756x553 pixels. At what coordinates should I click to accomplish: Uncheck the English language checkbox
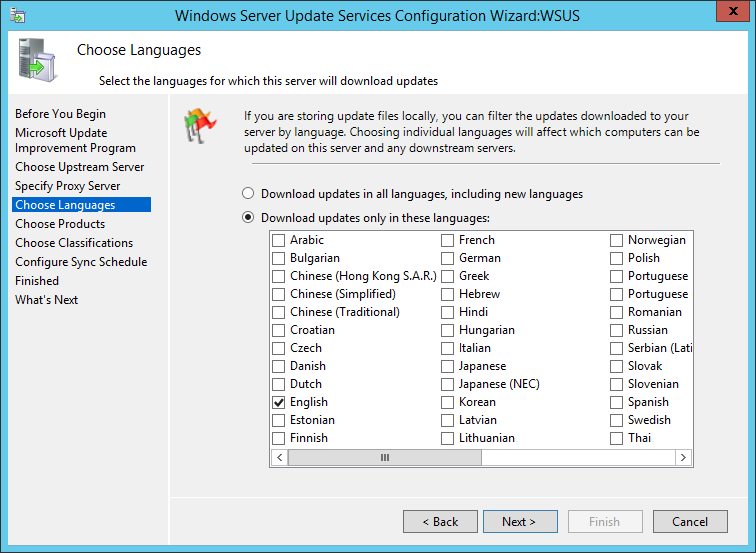click(279, 402)
